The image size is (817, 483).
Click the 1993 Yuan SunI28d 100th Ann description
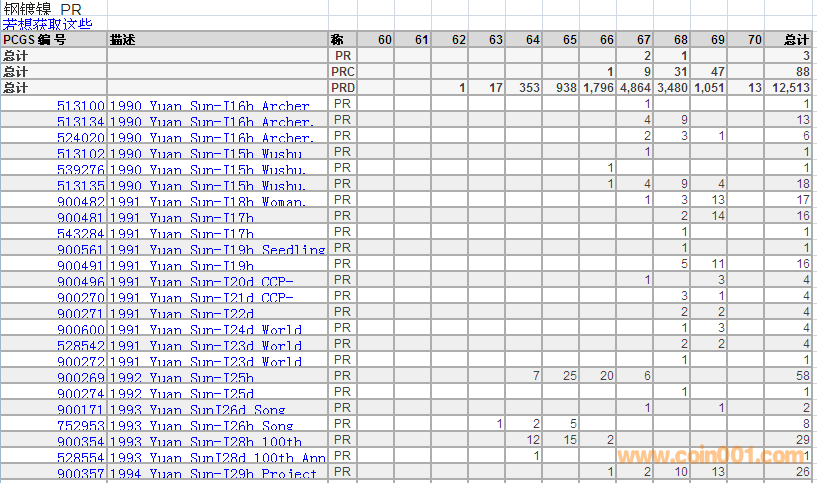point(217,458)
